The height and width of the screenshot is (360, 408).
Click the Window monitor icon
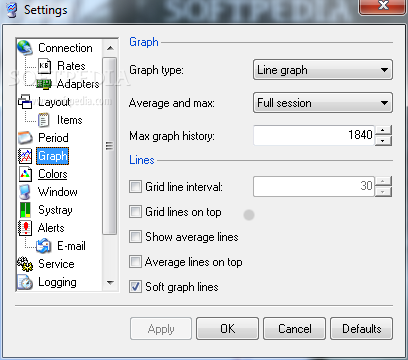tap(25, 192)
